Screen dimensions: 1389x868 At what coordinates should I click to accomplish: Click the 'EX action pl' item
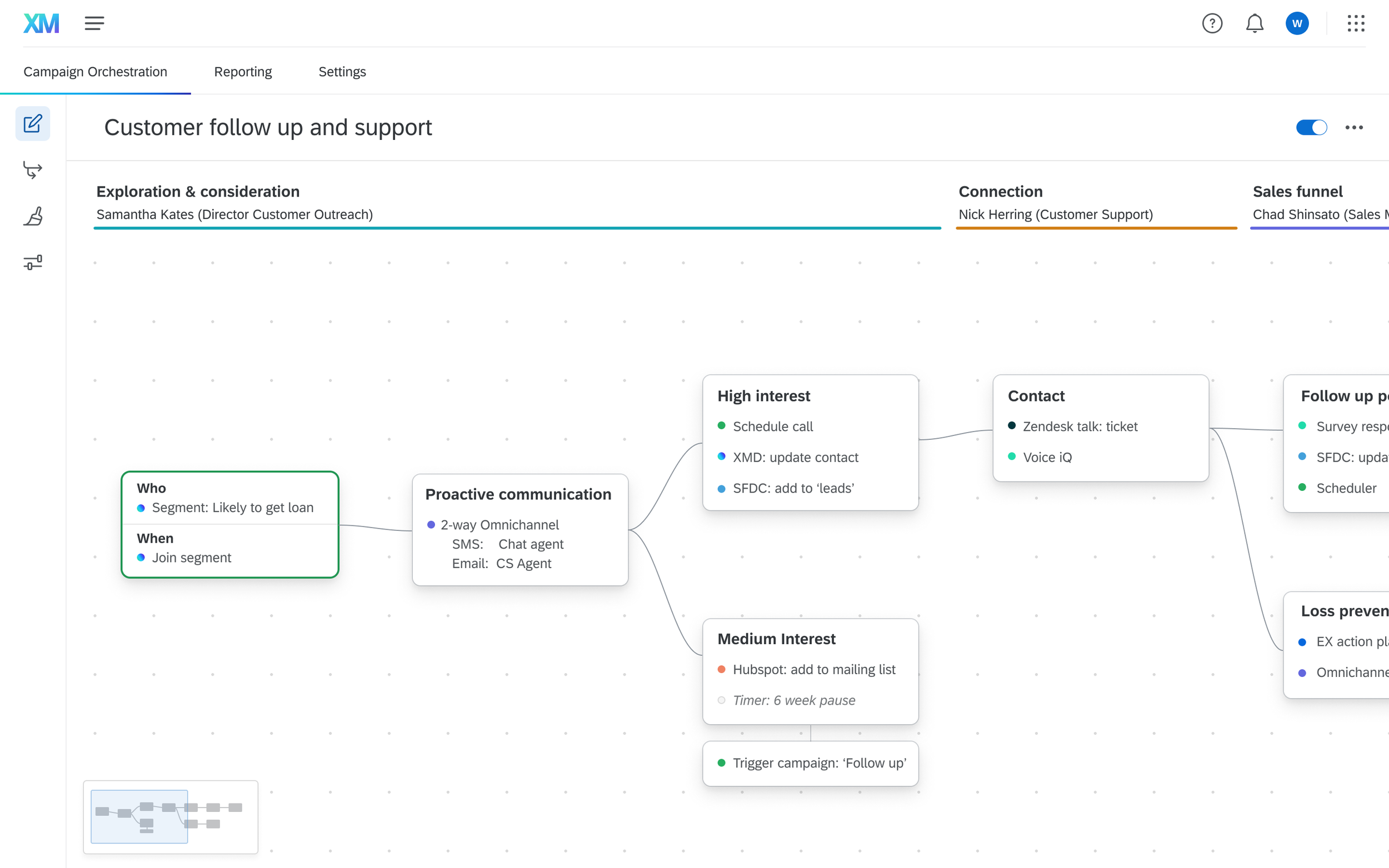pyautogui.click(x=1352, y=642)
